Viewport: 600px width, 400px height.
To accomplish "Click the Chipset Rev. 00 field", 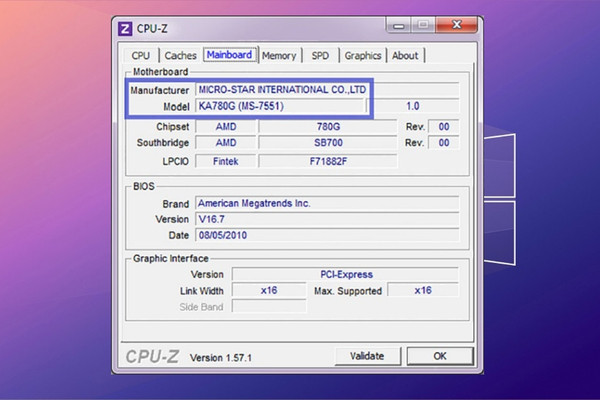I will [x=443, y=127].
